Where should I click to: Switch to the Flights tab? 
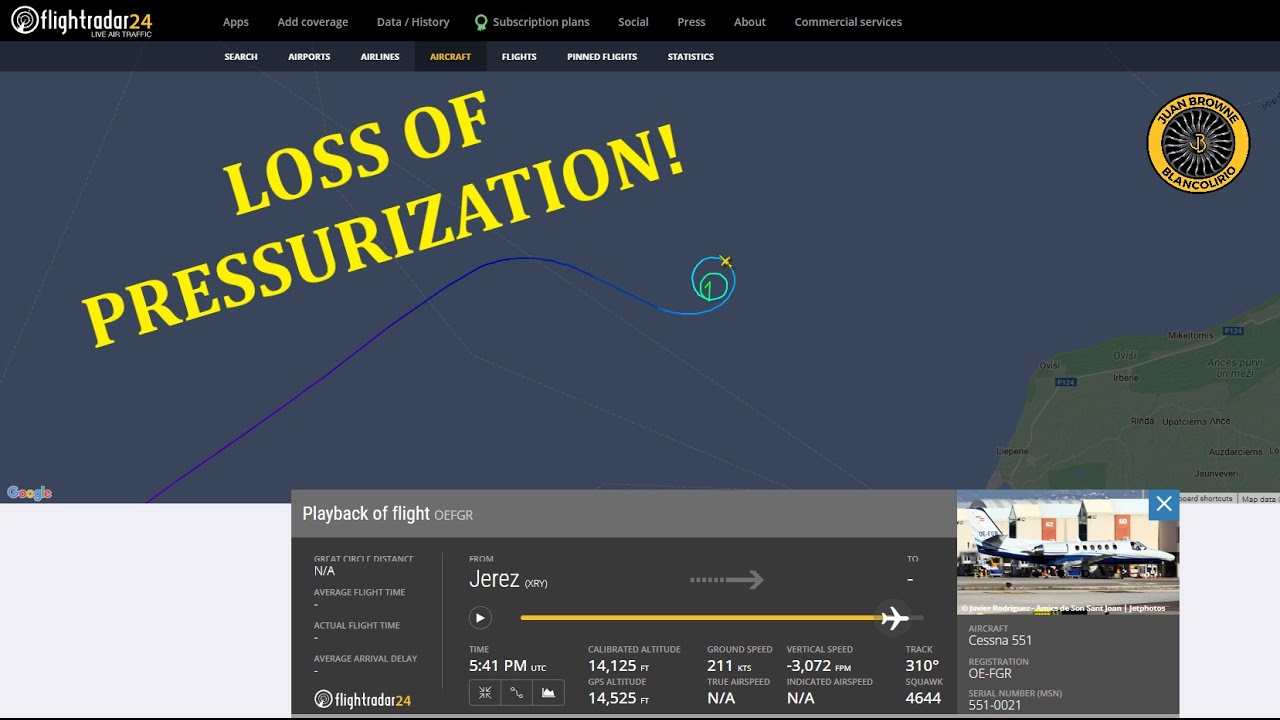click(x=519, y=57)
